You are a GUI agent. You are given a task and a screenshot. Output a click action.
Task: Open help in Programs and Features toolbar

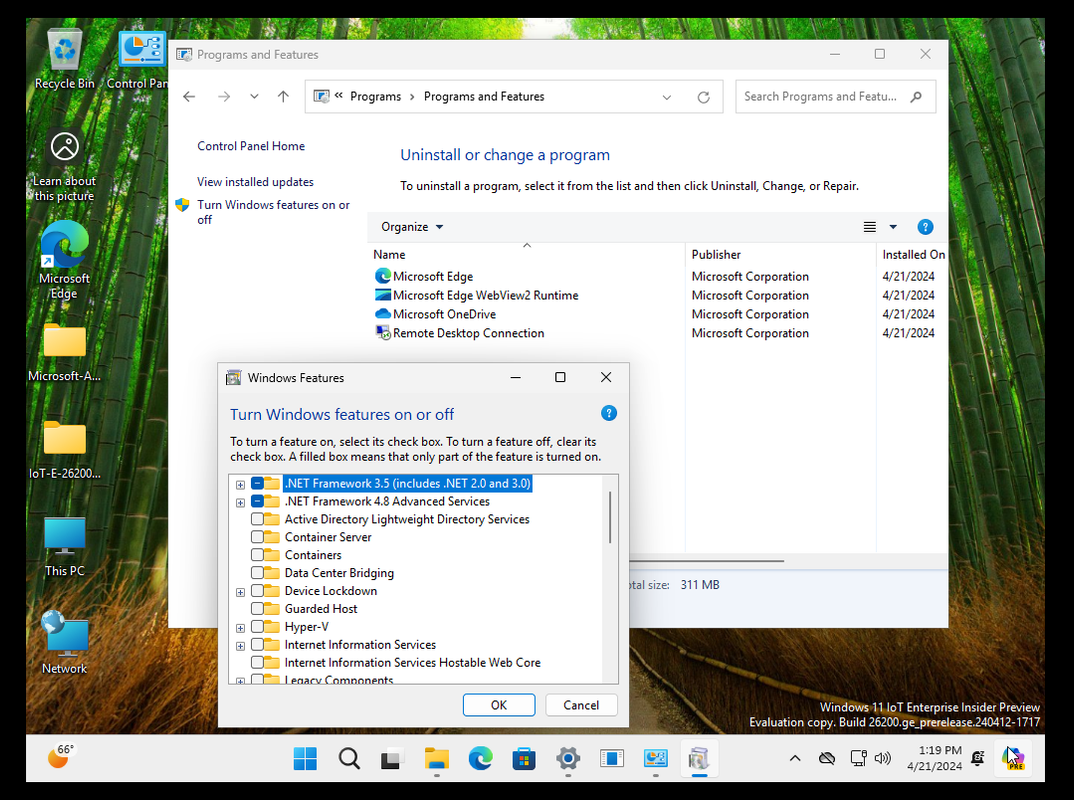(x=925, y=227)
